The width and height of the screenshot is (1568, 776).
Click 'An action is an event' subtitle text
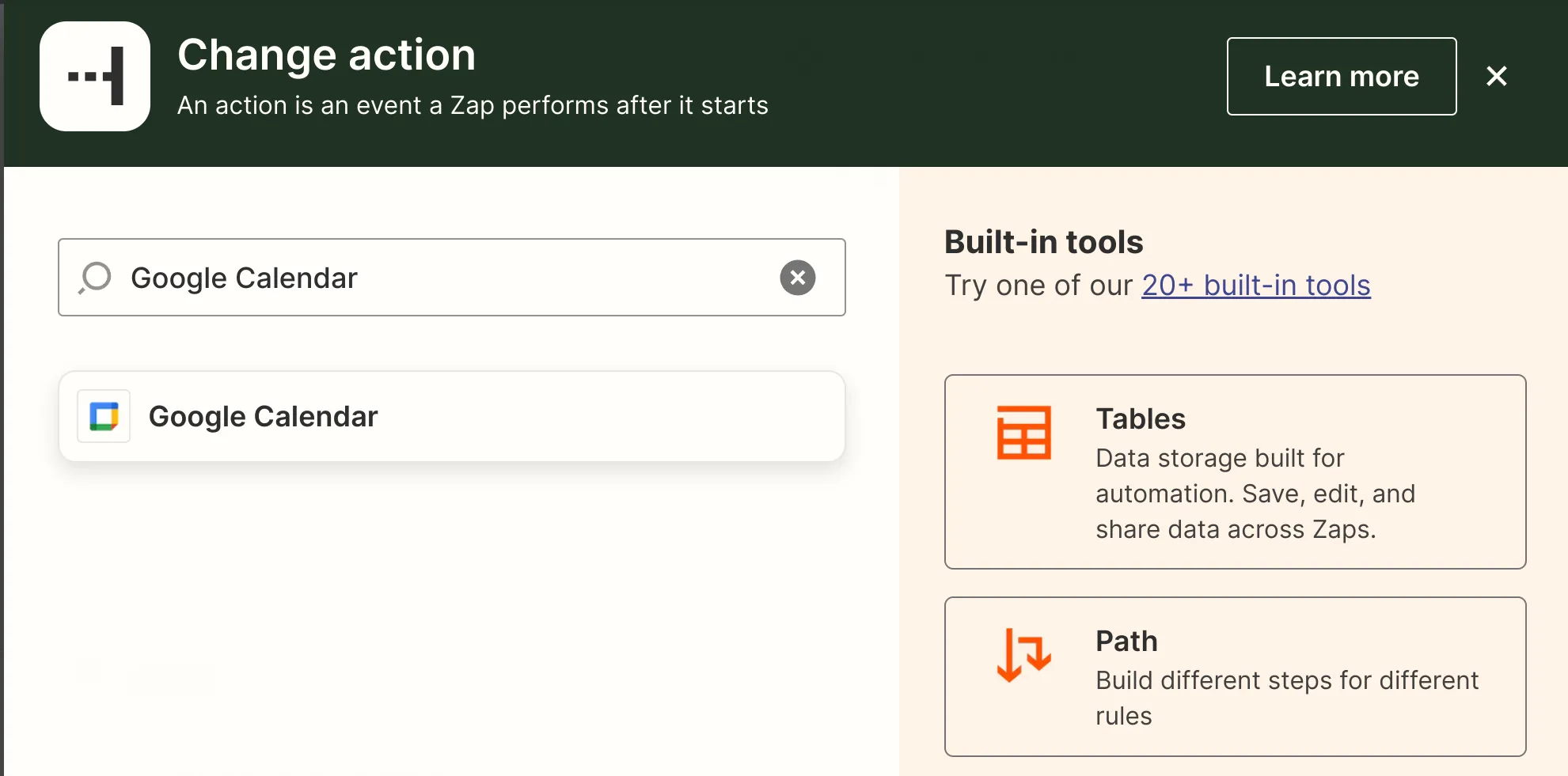473,105
